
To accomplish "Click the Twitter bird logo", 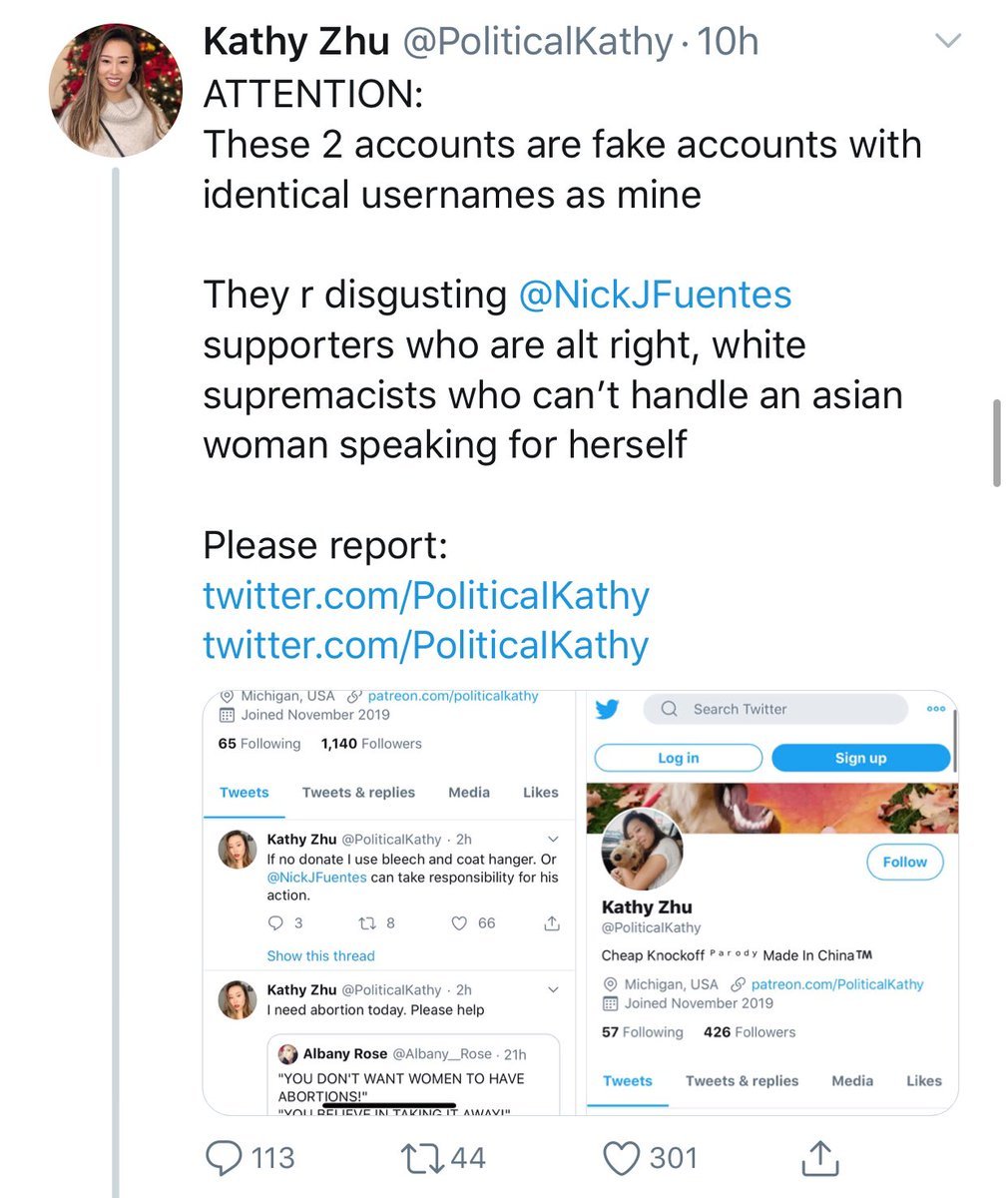I will 607,709.
